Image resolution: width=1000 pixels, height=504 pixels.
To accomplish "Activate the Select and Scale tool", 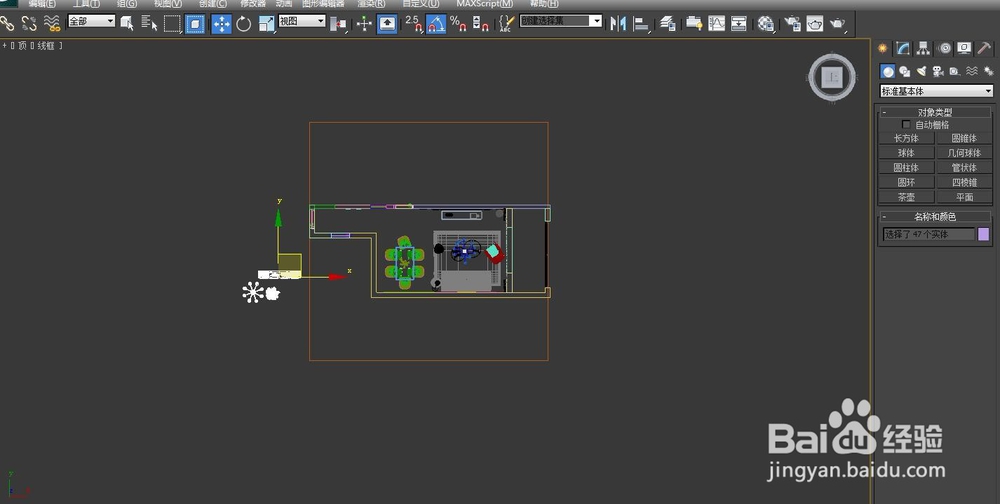I will (267, 24).
